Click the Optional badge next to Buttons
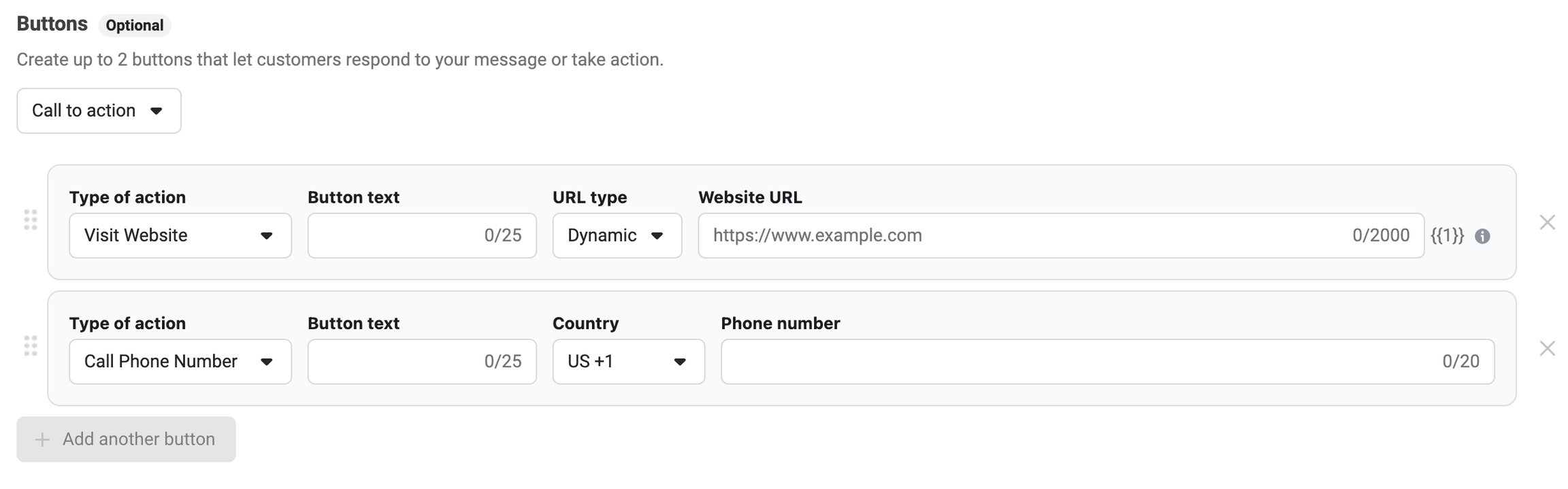The width and height of the screenshot is (1568, 489). (x=135, y=26)
